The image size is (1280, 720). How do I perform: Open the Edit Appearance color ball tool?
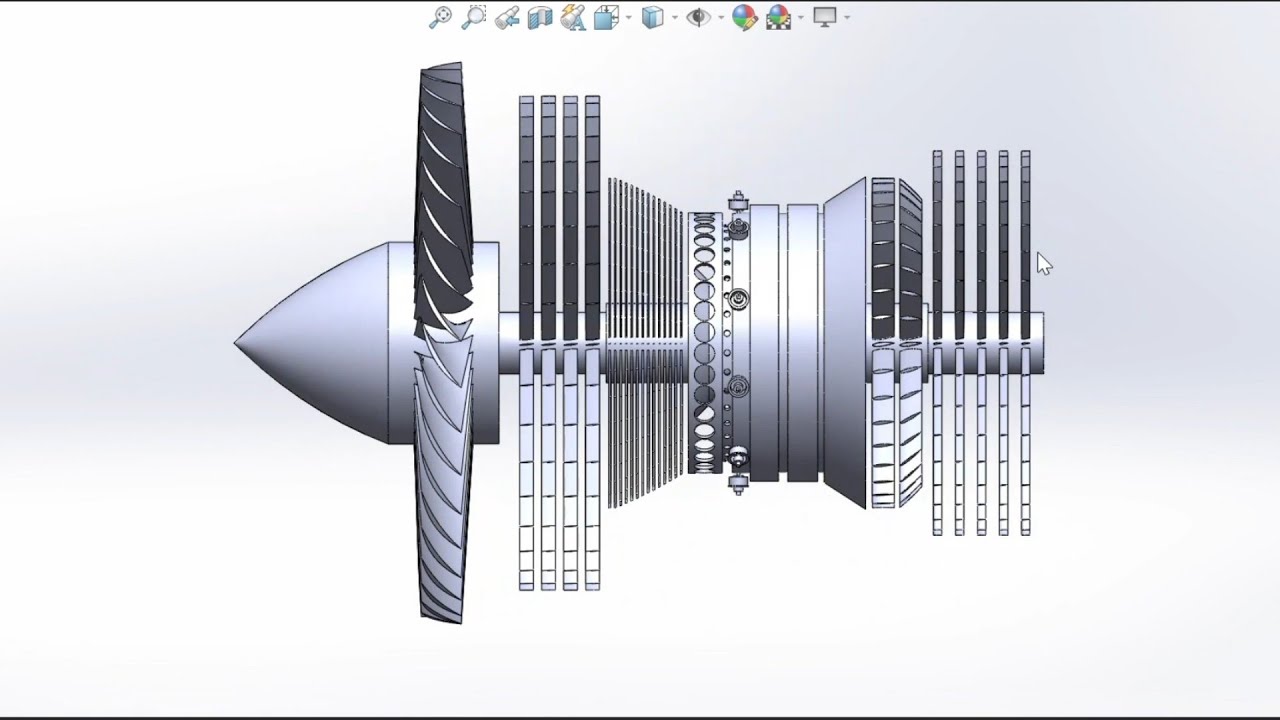pyautogui.click(x=745, y=17)
